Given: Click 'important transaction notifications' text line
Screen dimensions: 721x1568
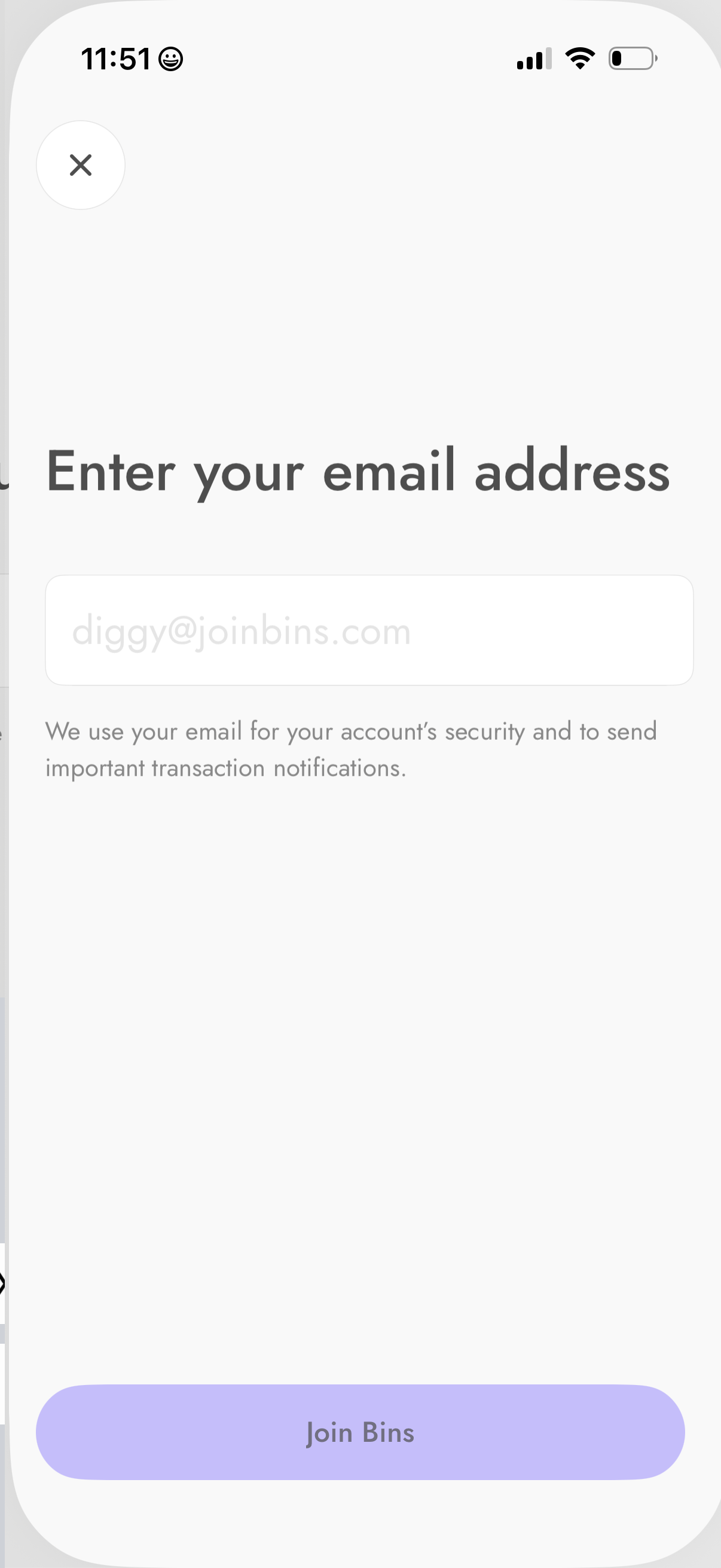Looking at the screenshot, I should [225, 768].
